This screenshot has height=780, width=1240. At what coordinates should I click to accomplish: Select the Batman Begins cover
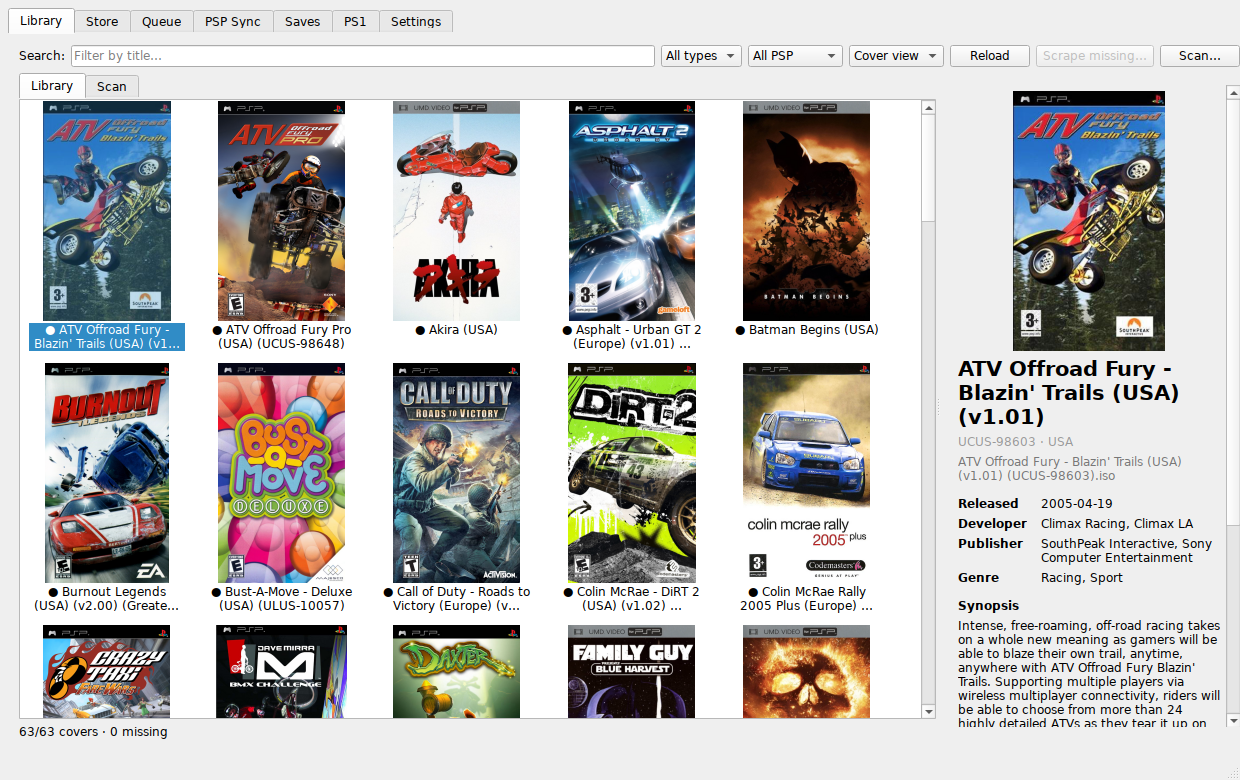coord(807,211)
